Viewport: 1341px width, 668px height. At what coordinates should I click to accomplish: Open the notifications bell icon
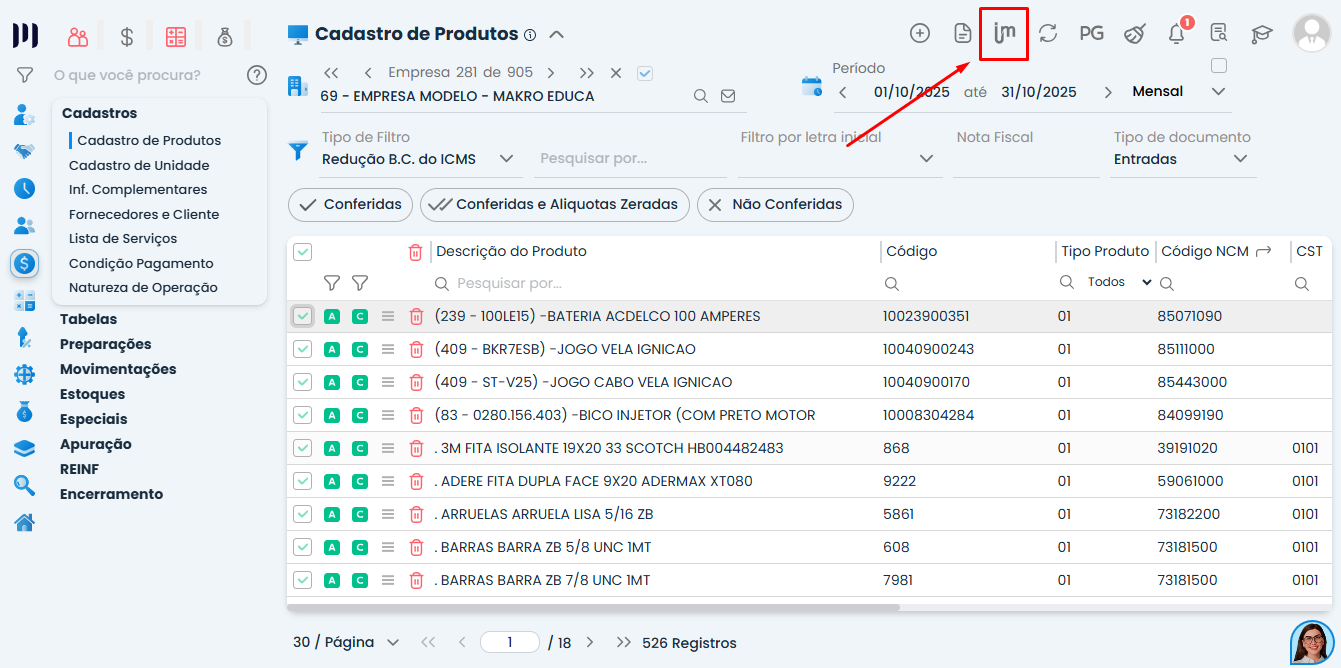pyautogui.click(x=1176, y=34)
